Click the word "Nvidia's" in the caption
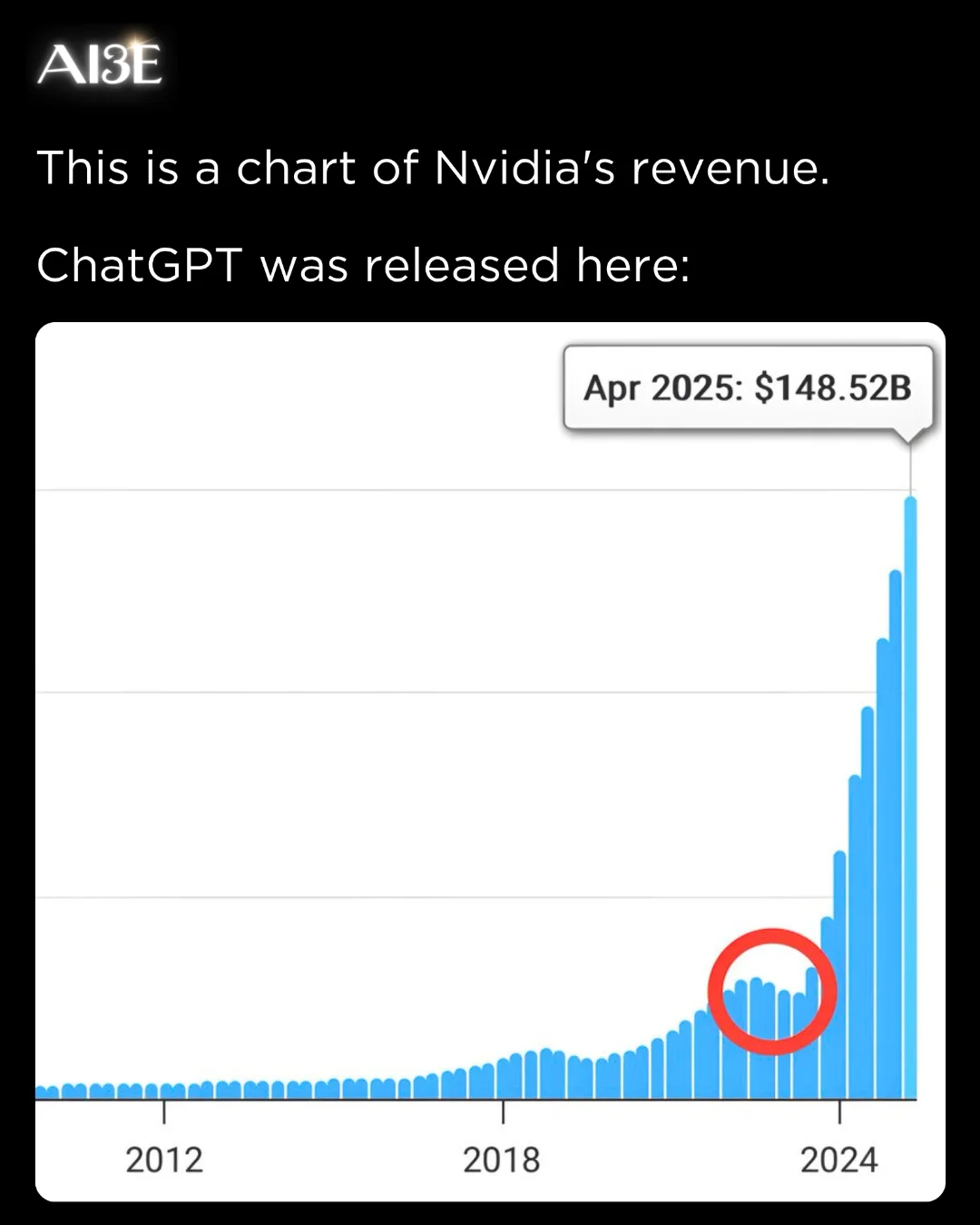The image size is (980, 1225). pyautogui.click(x=524, y=168)
